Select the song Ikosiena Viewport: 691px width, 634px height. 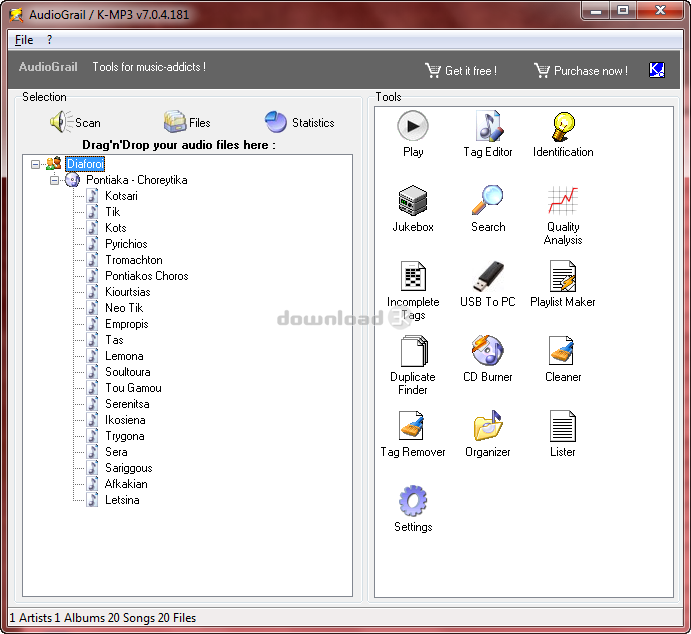point(125,420)
